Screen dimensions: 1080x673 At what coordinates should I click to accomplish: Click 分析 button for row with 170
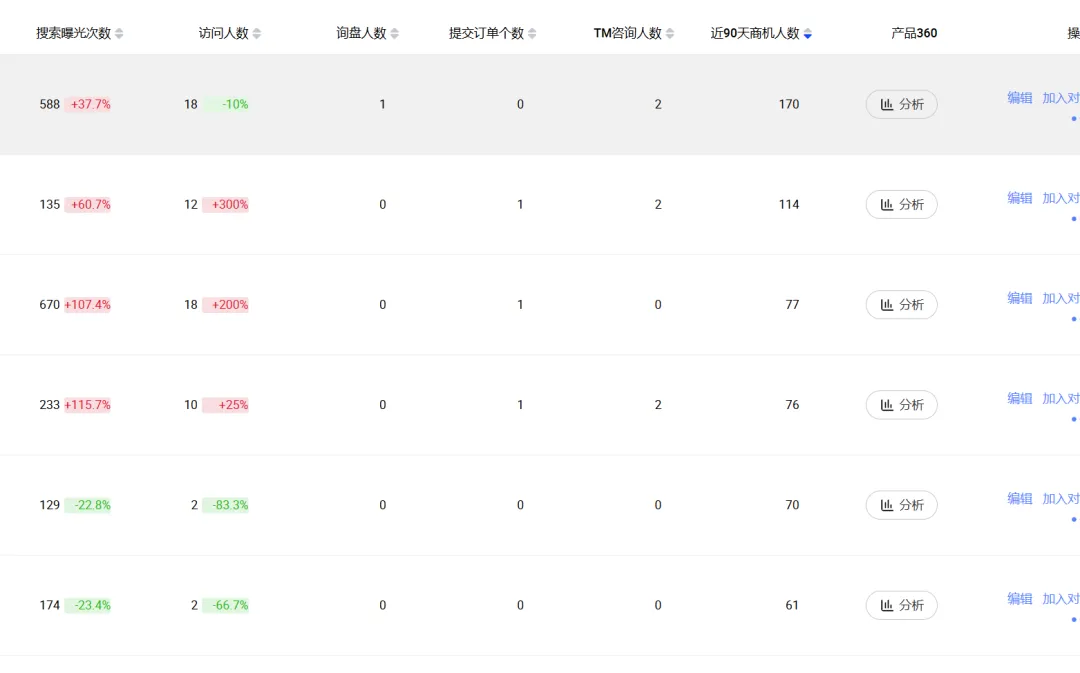point(901,104)
